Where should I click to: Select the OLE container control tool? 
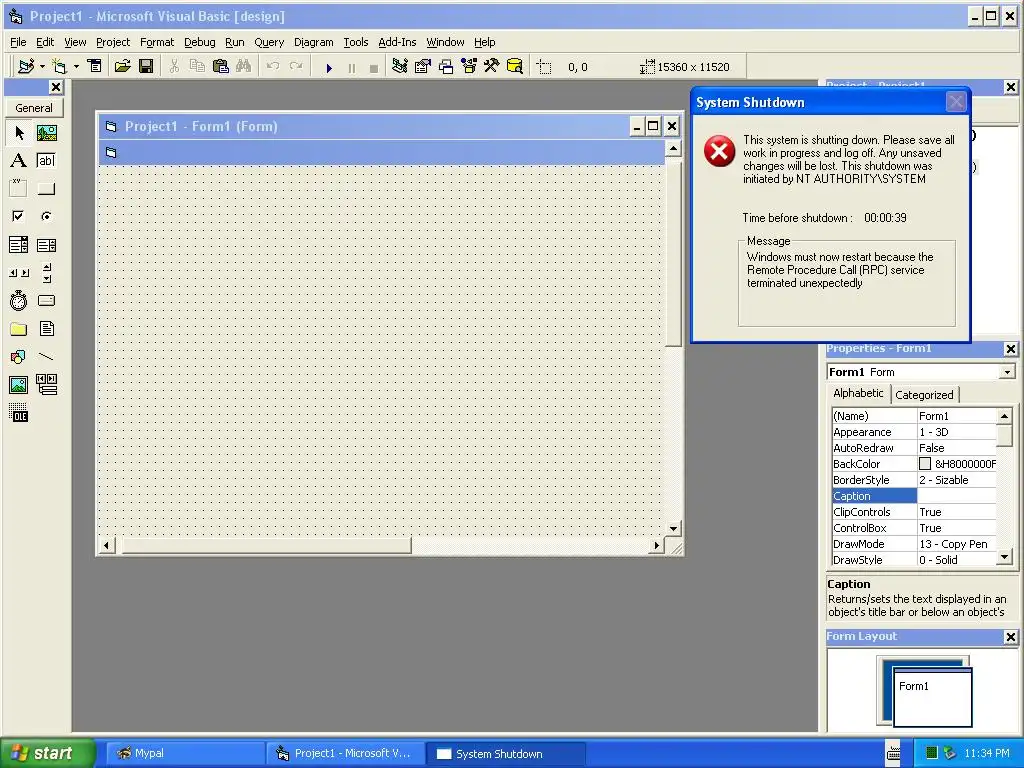tap(18, 413)
